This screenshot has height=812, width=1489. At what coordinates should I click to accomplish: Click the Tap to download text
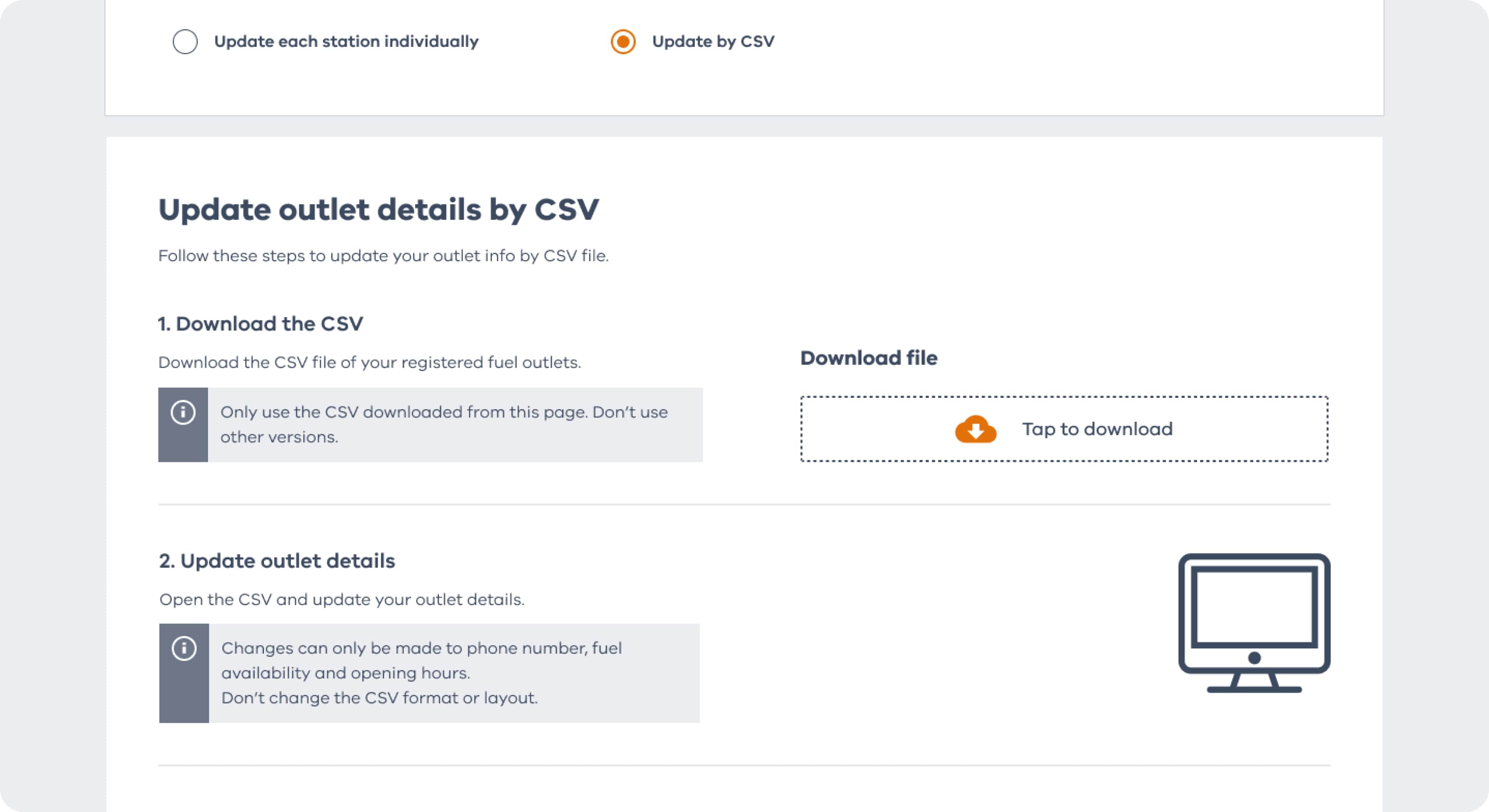(x=1097, y=429)
